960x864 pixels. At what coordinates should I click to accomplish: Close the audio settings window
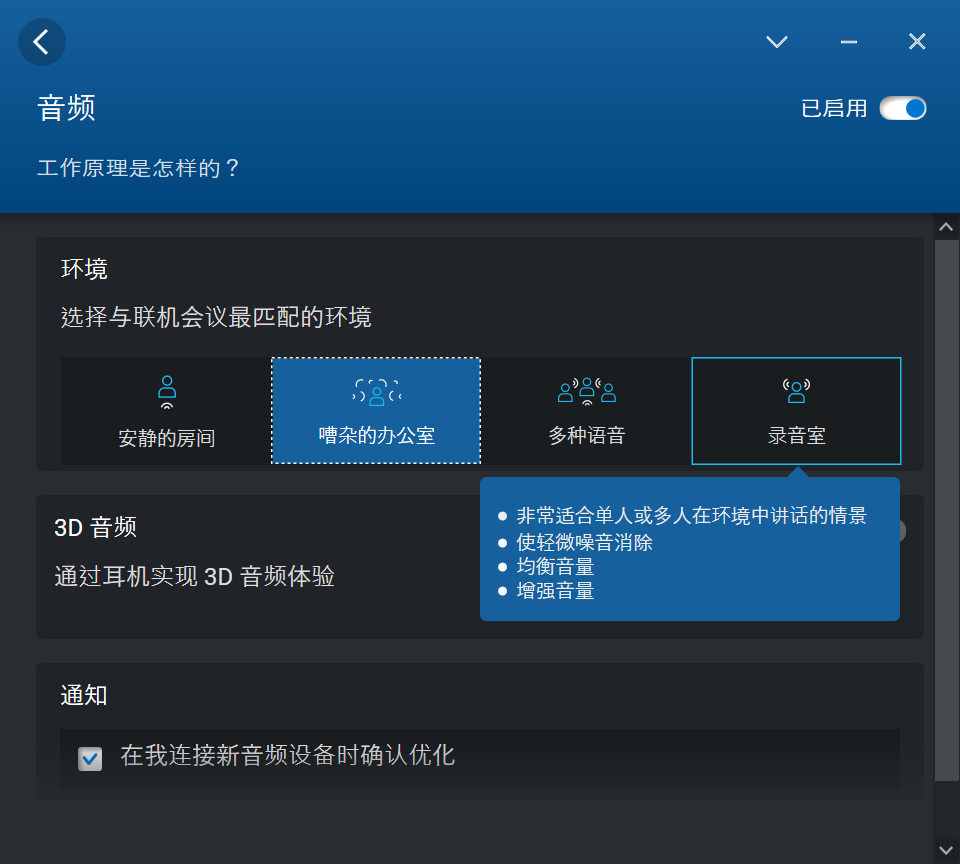click(917, 42)
